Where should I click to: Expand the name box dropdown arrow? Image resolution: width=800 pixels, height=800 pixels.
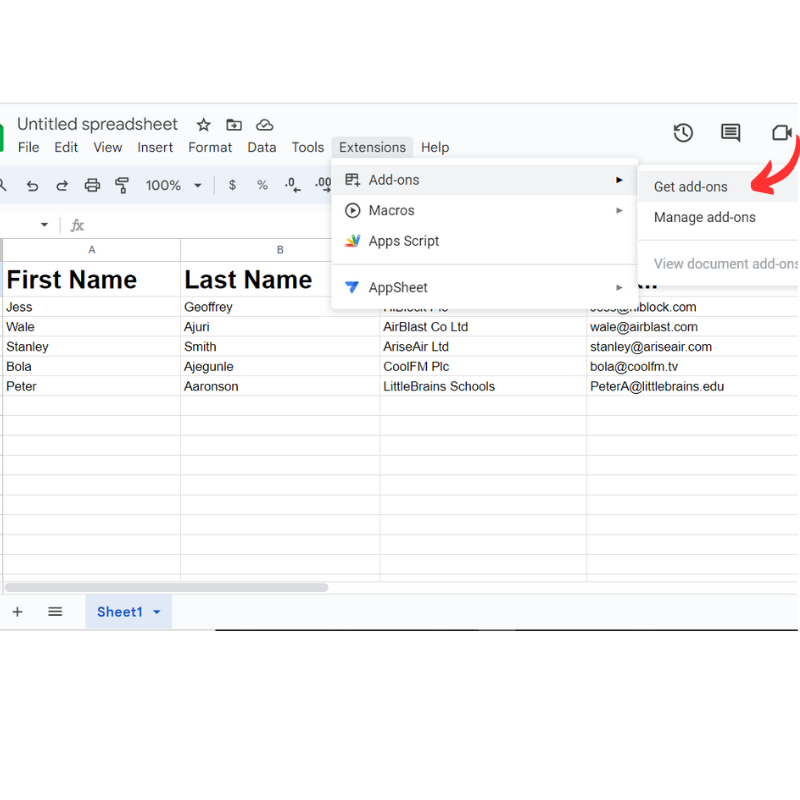44,225
